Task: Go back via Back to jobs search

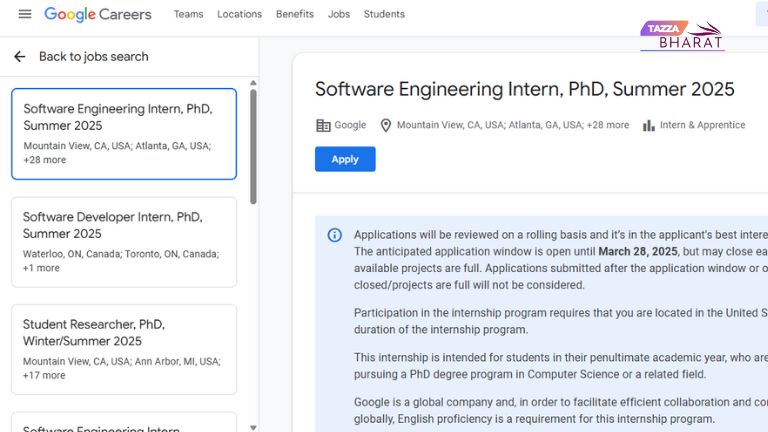Action: (x=94, y=57)
